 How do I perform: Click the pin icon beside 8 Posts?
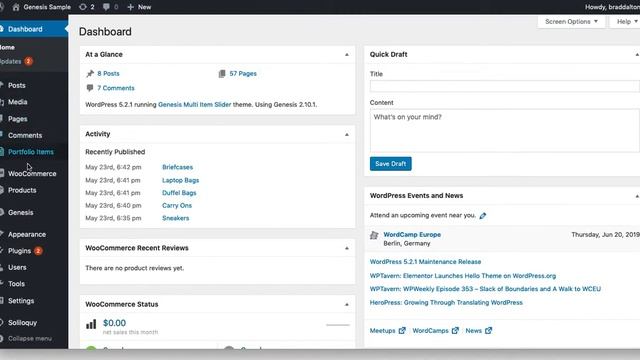pyautogui.click(x=90, y=73)
